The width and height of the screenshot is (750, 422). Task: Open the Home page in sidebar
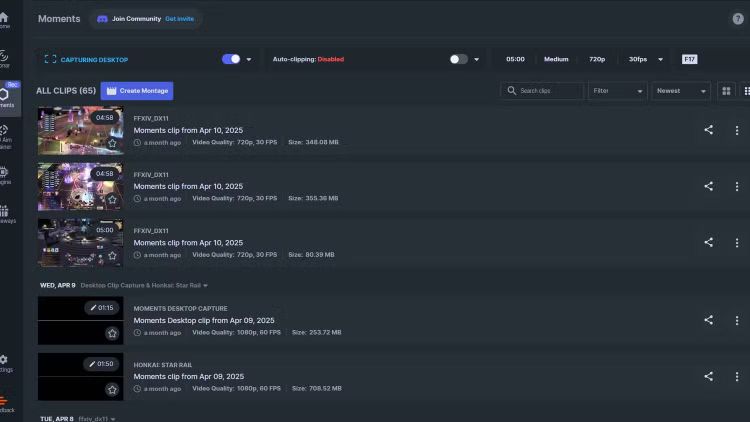[x=5, y=19]
